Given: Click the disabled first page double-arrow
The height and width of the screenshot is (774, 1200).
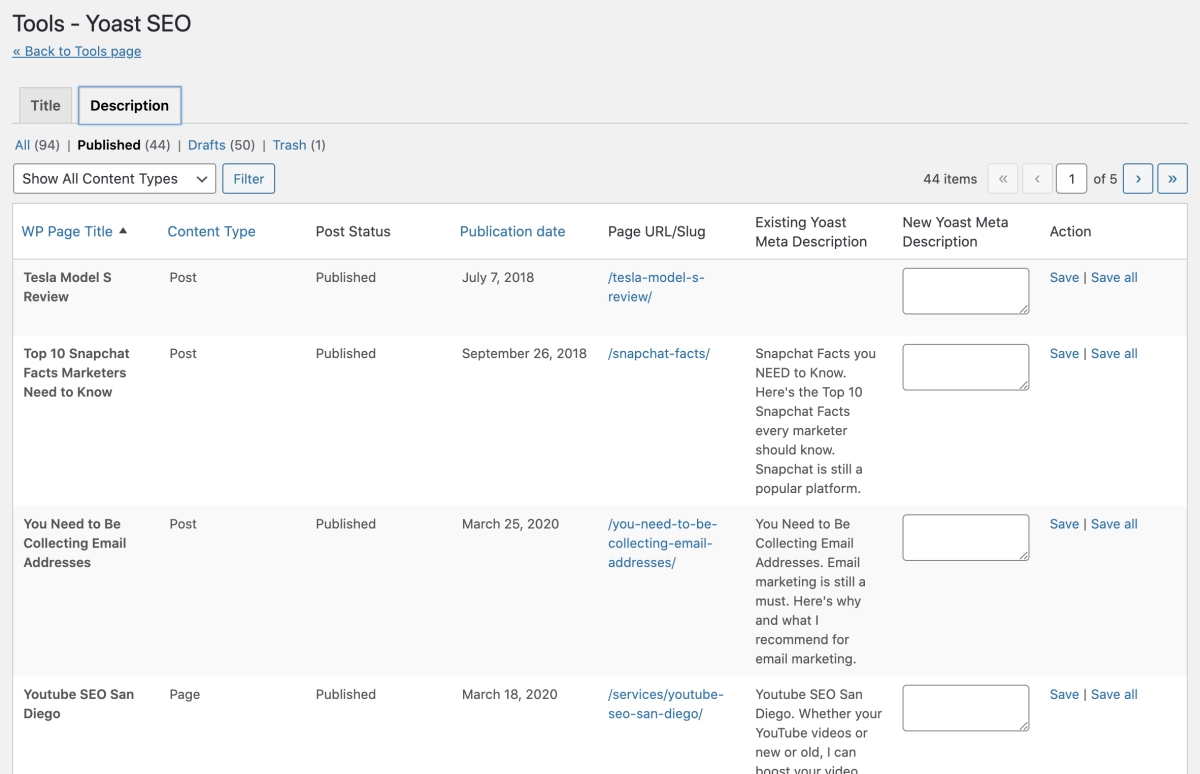Looking at the screenshot, I should pos(1003,179).
